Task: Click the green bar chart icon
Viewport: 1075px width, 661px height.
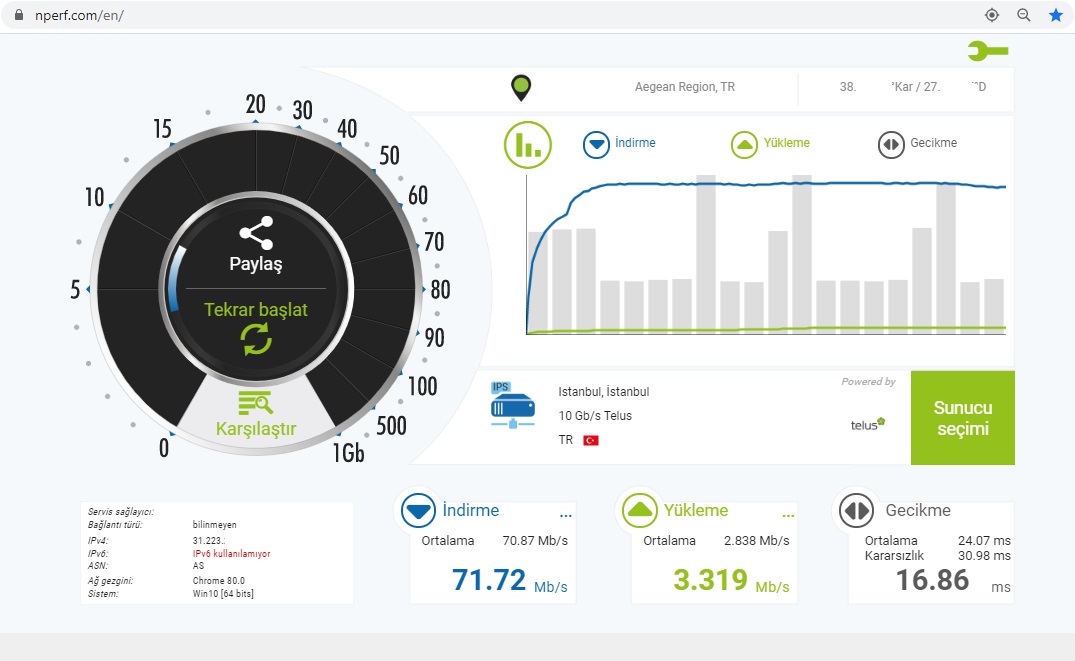Action: click(528, 145)
